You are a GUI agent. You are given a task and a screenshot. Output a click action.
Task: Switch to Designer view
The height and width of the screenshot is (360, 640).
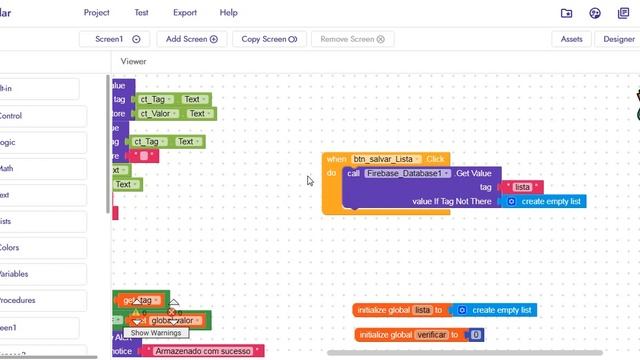coord(619,39)
